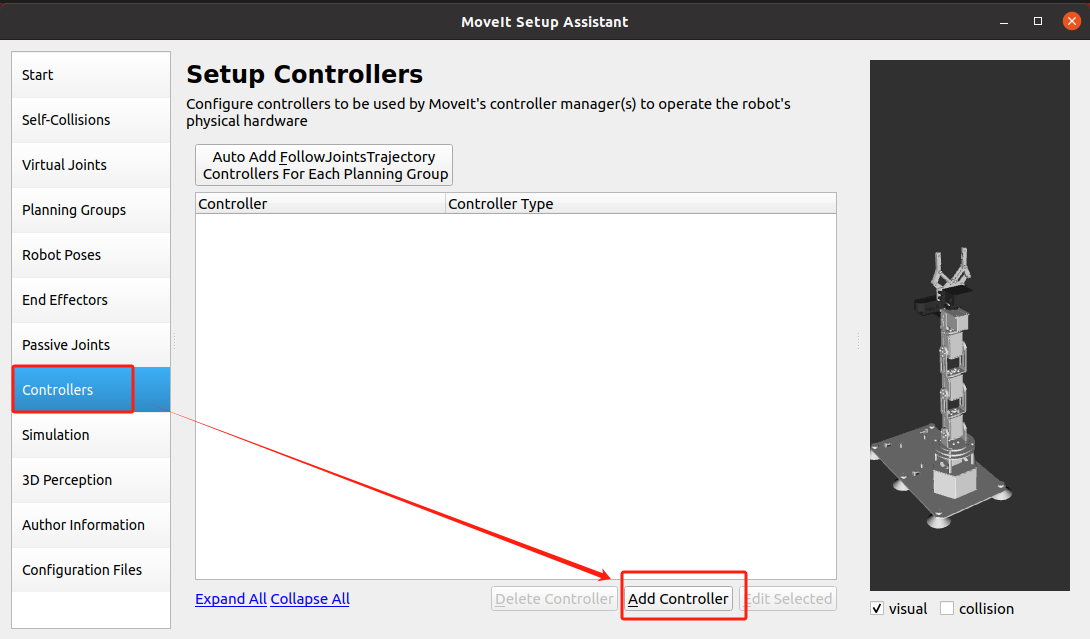The width and height of the screenshot is (1090, 639).
Task: Open the End Effectors step
Action: pos(91,300)
